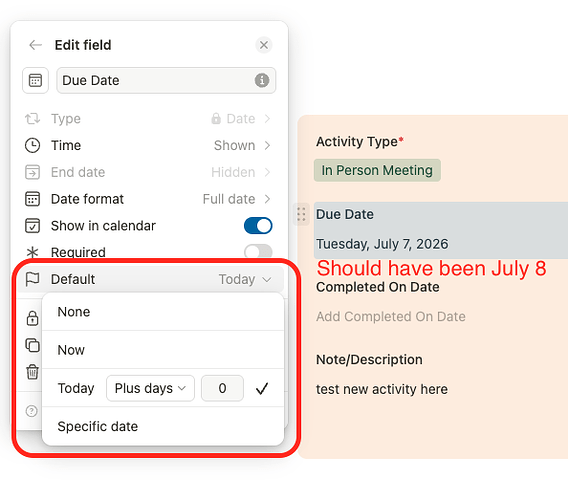This screenshot has height=500, width=568.
Task: Click the lock icon below Default
Action: (33, 318)
